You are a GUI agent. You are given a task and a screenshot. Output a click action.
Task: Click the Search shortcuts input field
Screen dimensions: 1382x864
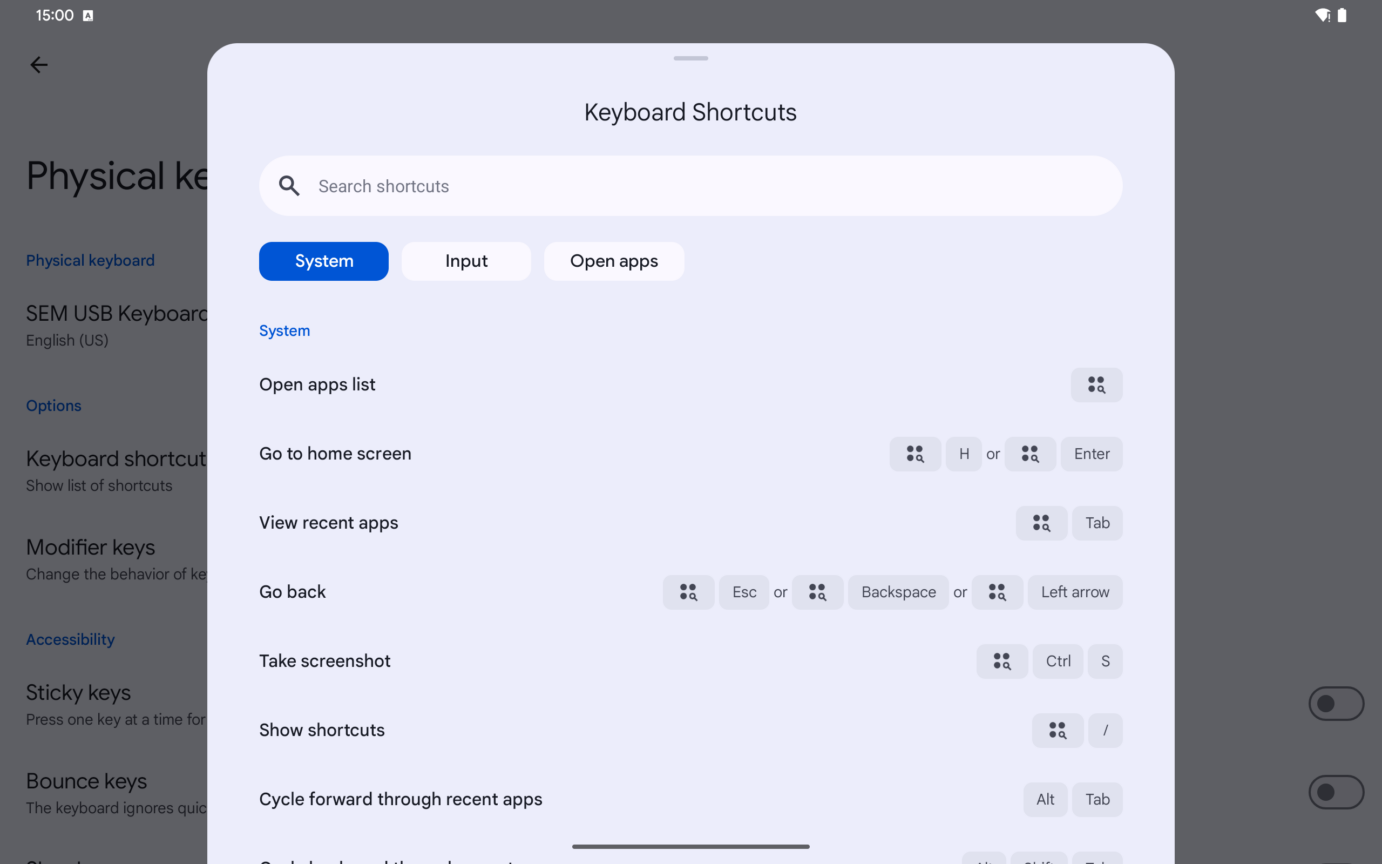coord(690,185)
